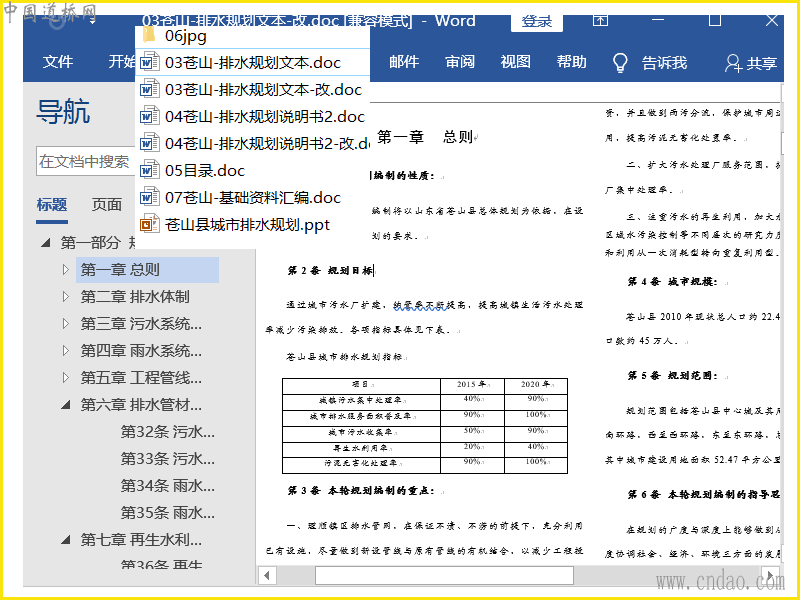Open the 文件 menu
This screenshot has width=800, height=600.
pyautogui.click(x=58, y=62)
